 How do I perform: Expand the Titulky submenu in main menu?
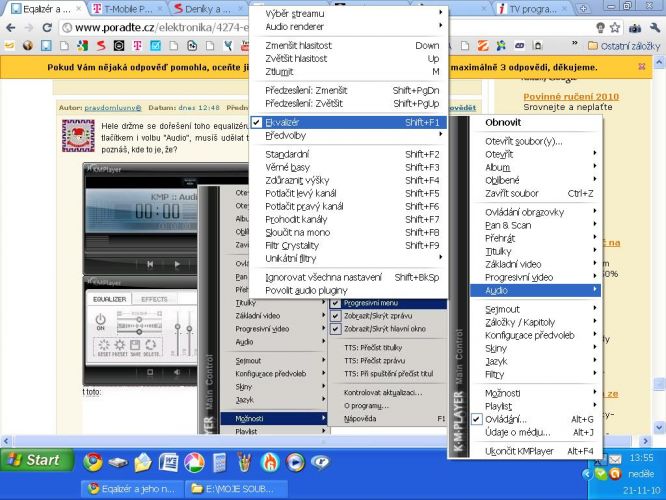(x=535, y=251)
